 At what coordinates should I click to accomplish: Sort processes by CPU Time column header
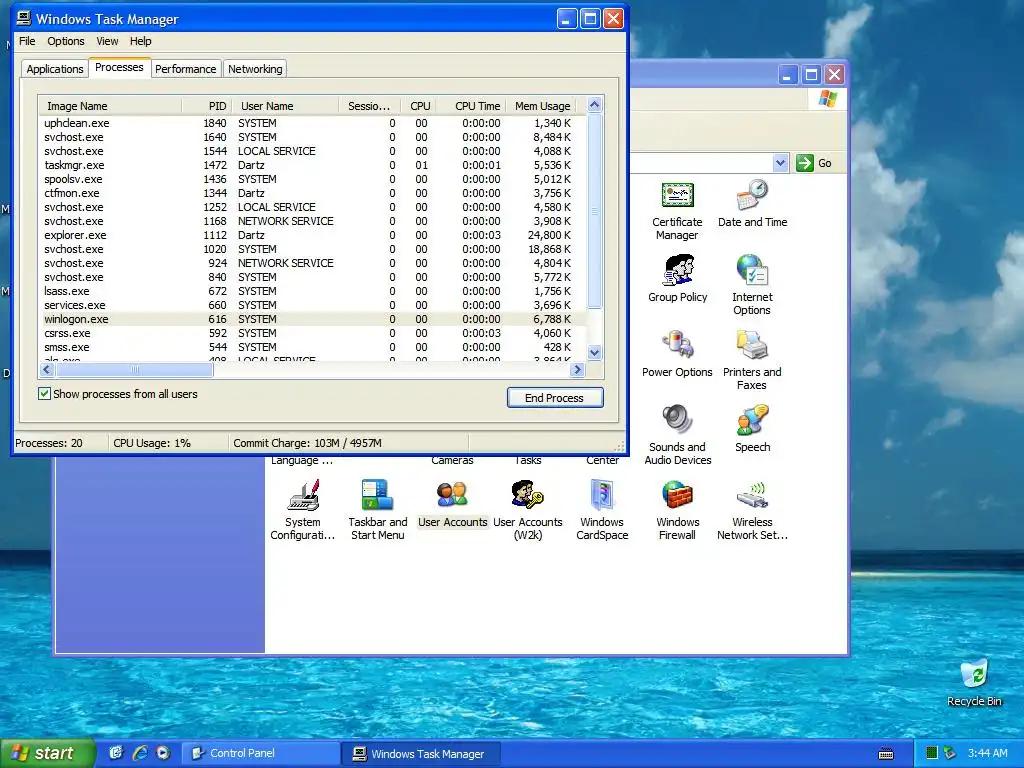click(x=471, y=106)
